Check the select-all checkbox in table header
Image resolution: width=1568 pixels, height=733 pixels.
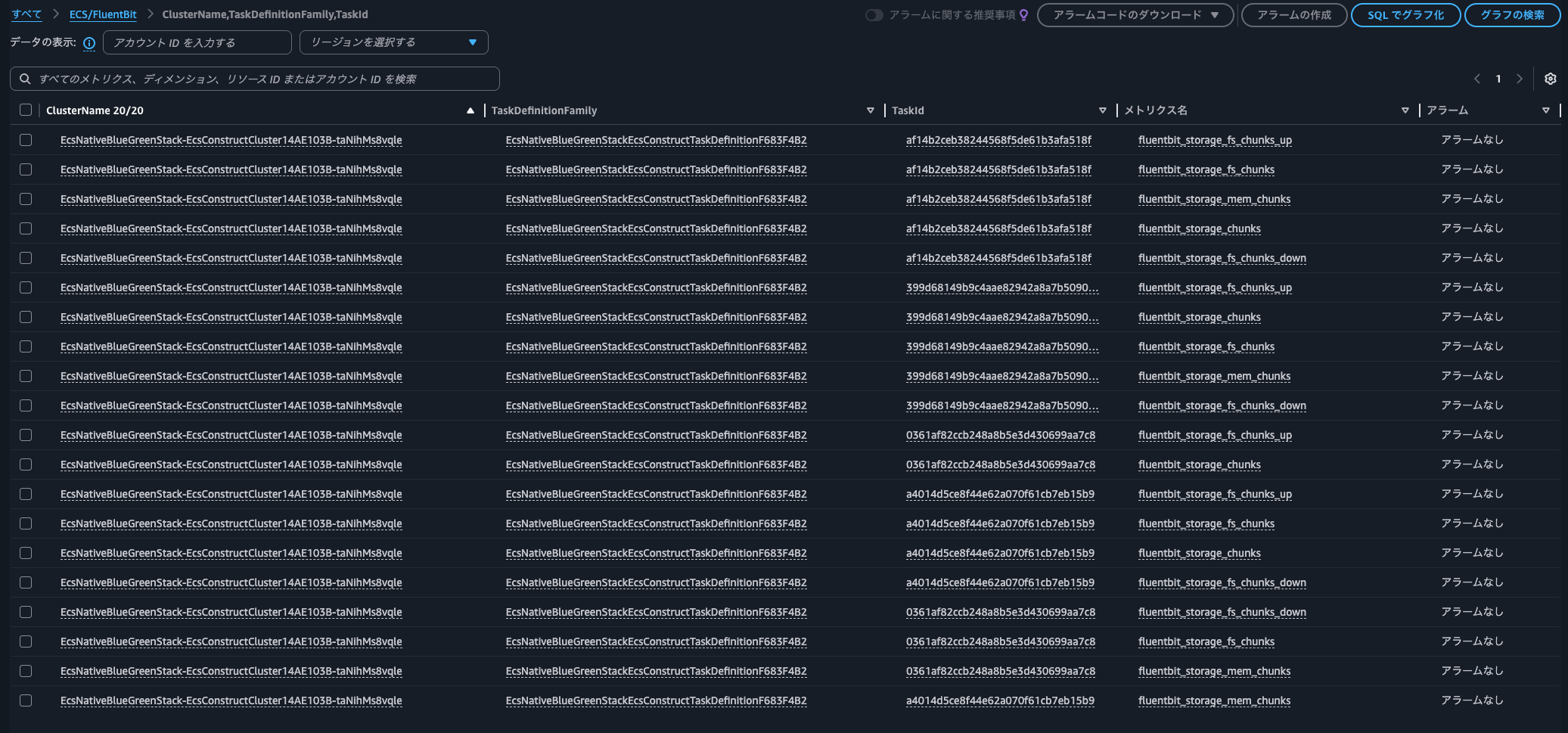tap(26, 110)
